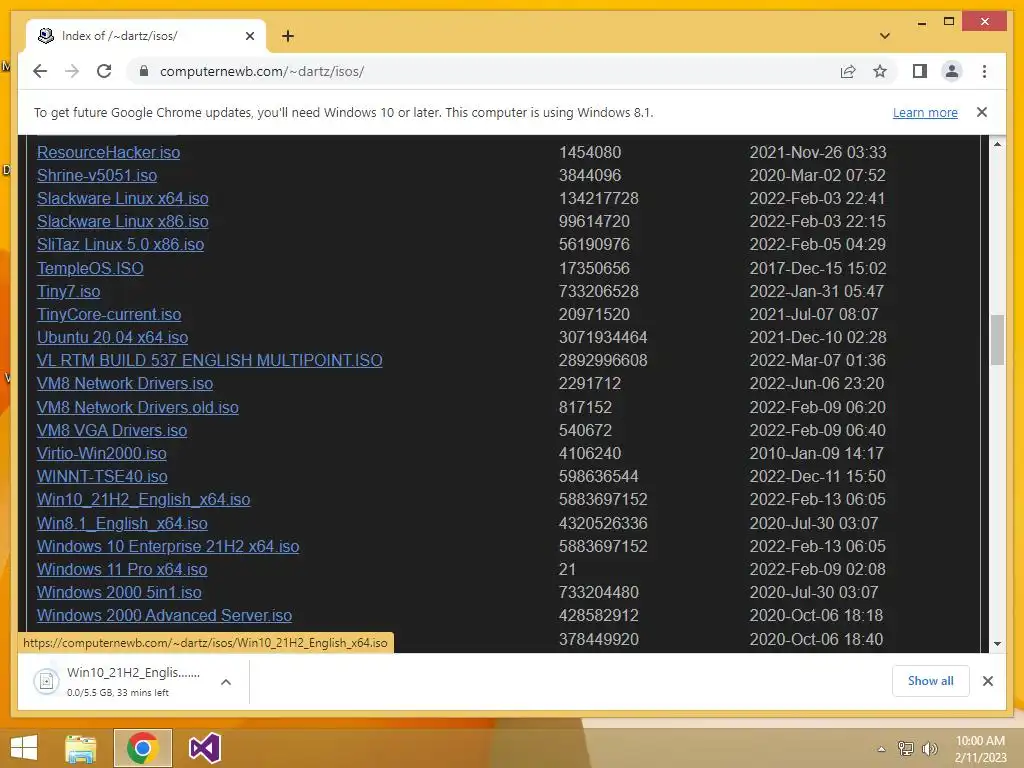Open Windows 10 Enterprise 21H2 x64.iso
This screenshot has width=1024, height=768.
click(168, 547)
